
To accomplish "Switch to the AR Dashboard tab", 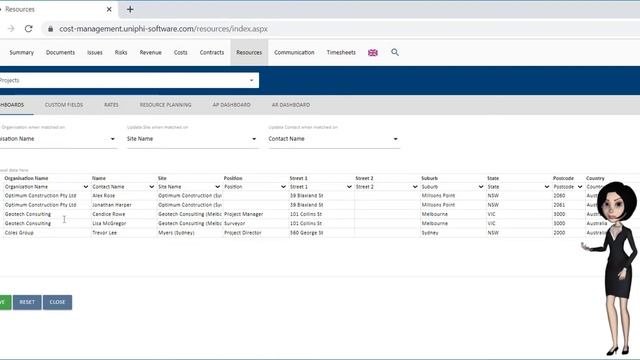I will click(x=291, y=105).
